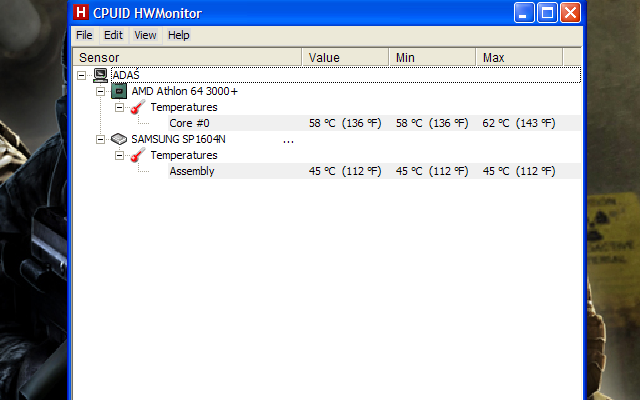Select the Assembly row
Viewport: 640px width, 400px height.
point(374,171)
